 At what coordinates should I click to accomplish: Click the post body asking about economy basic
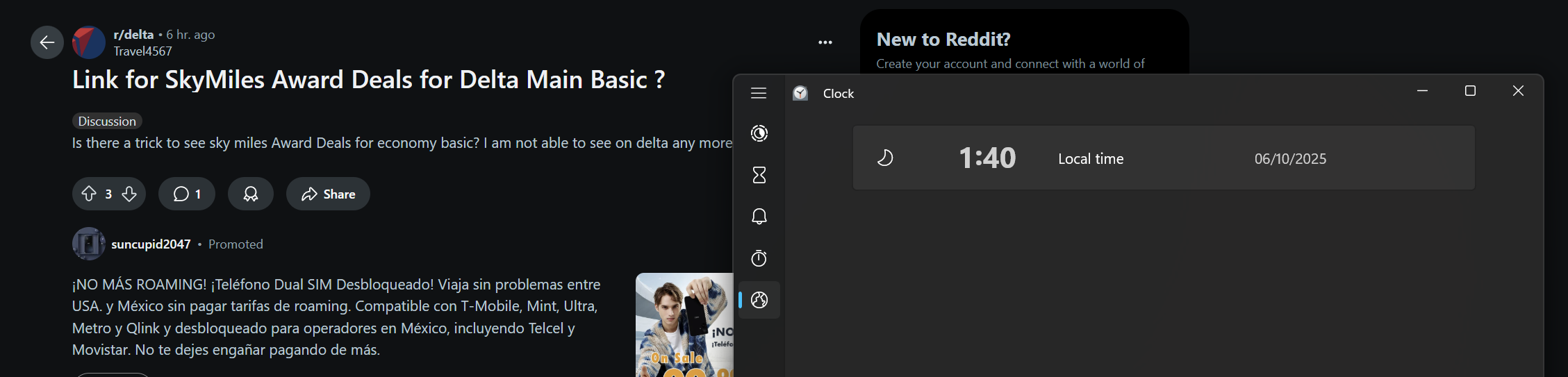pos(402,143)
